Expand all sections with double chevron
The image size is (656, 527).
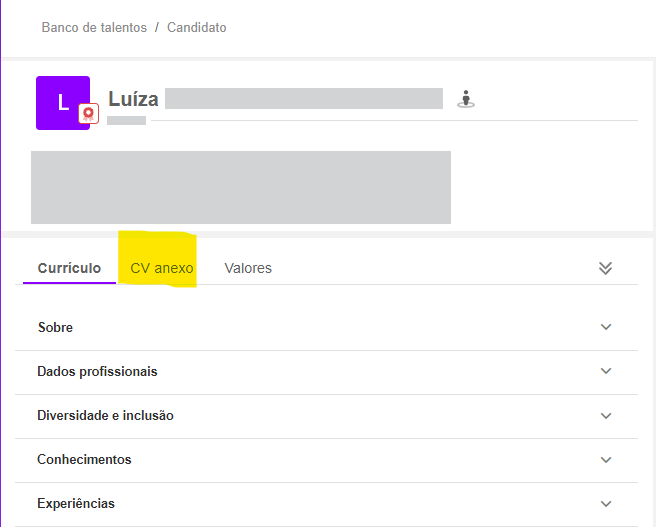[x=604, y=268]
